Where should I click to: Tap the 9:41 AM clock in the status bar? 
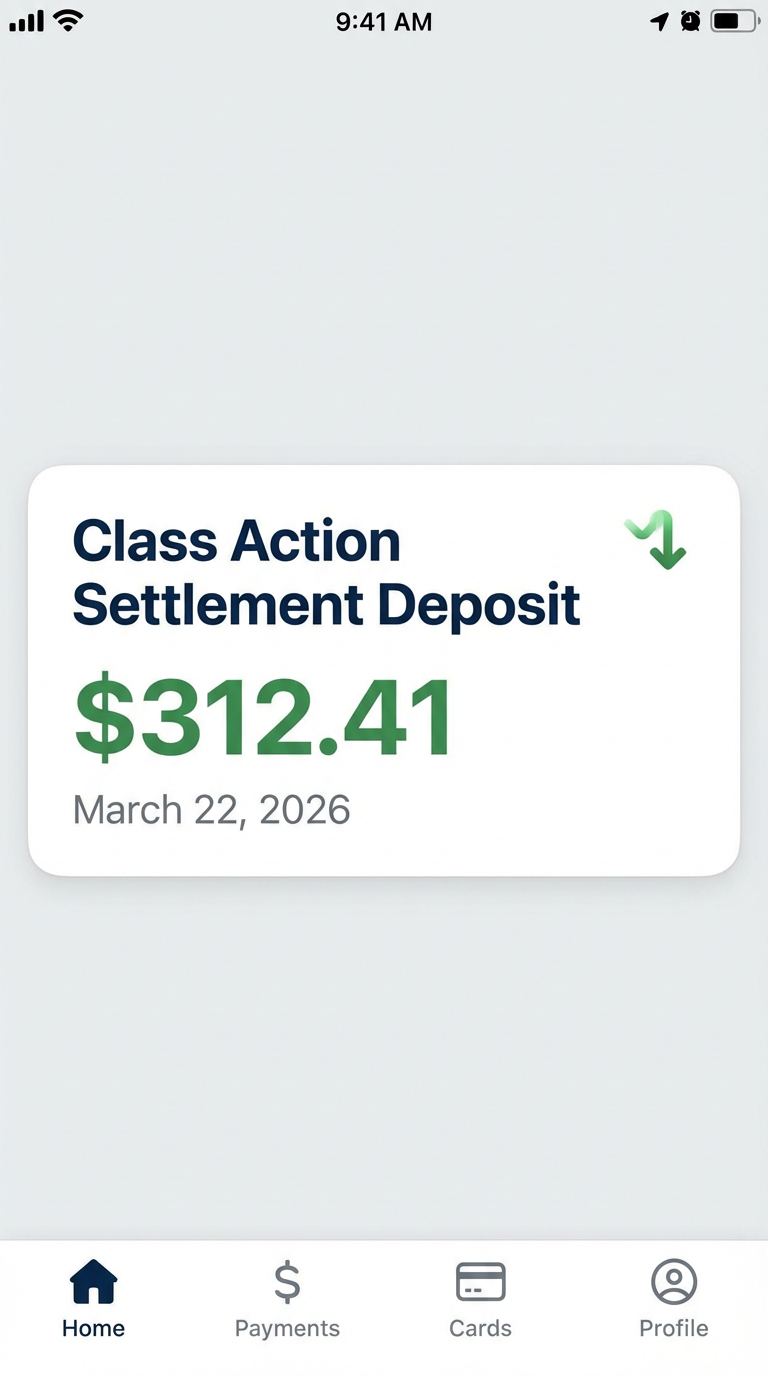pyautogui.click(x=384, y=21)
